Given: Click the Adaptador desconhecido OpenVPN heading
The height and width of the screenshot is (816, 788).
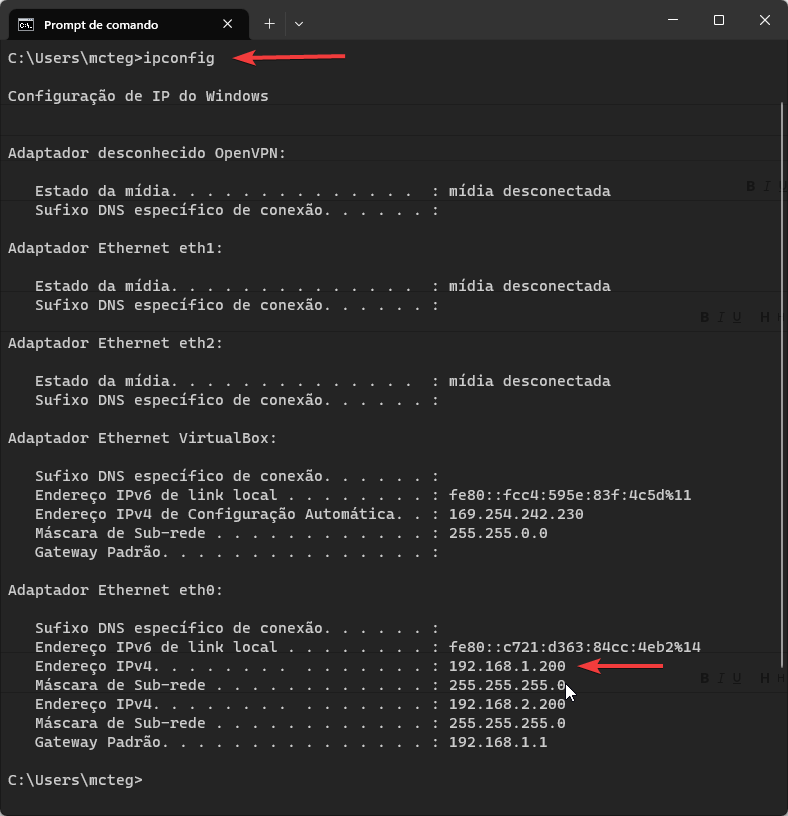Looking at the screenshot, I should 147,153.
